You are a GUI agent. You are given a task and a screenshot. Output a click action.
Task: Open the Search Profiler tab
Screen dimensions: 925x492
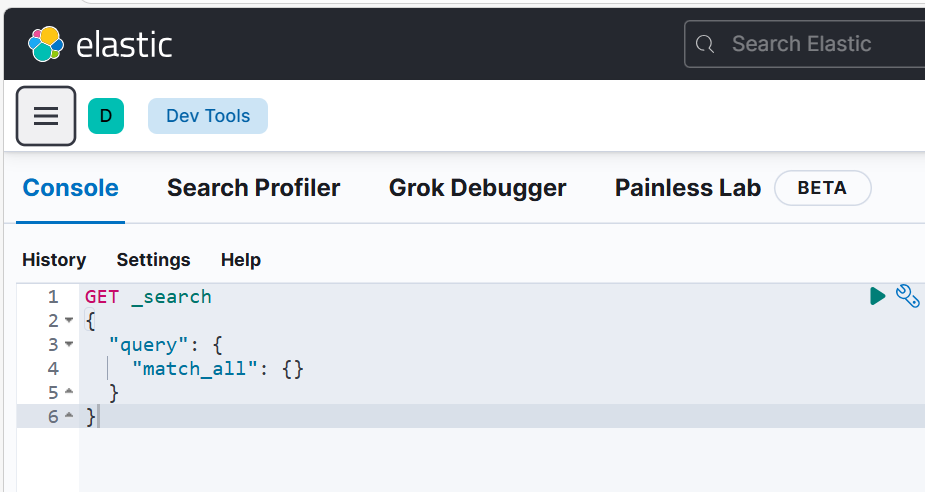(x=253, y=188)
